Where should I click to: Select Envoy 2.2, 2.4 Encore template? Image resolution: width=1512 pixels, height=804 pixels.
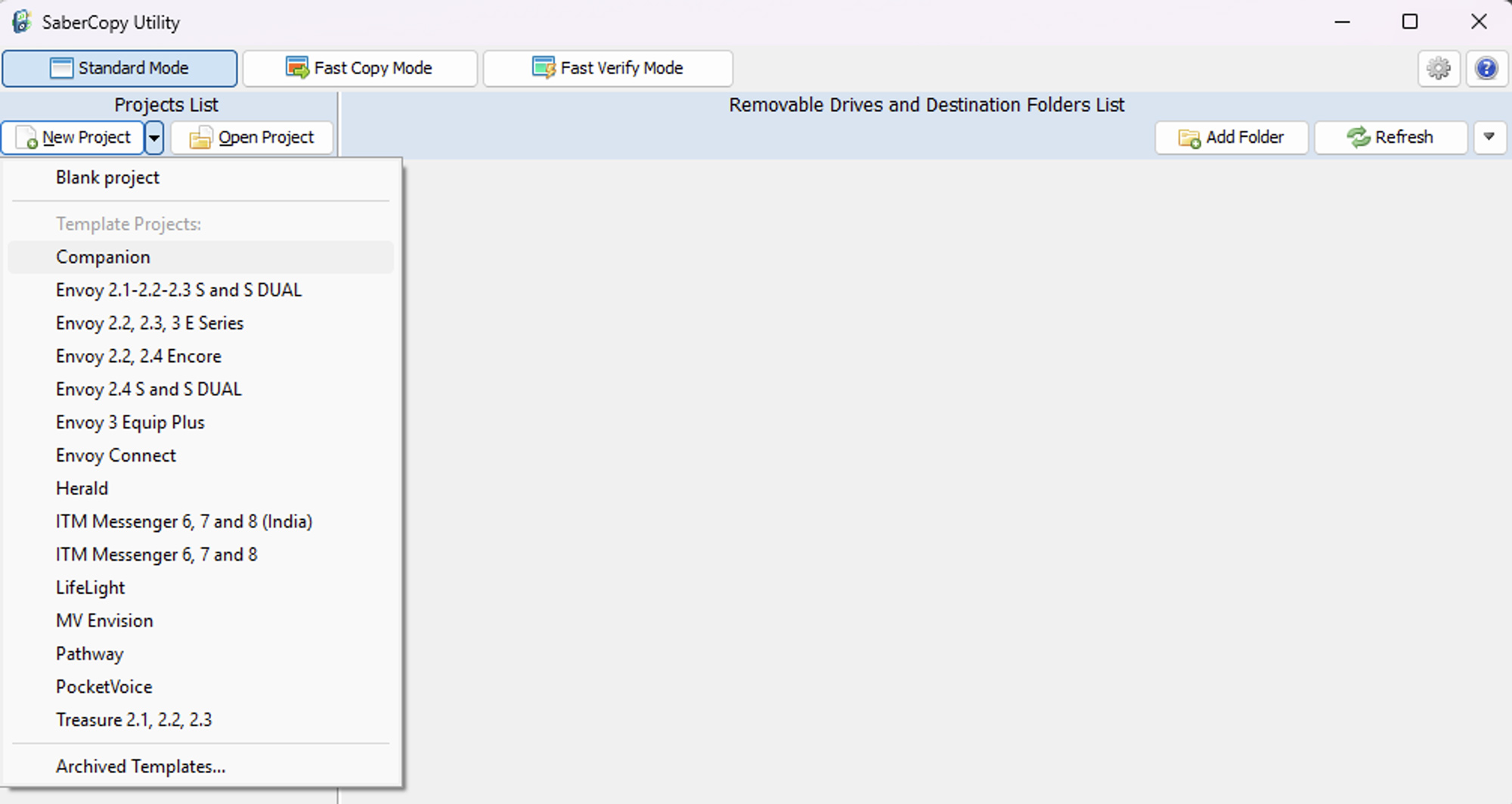(x=200, y=356)
